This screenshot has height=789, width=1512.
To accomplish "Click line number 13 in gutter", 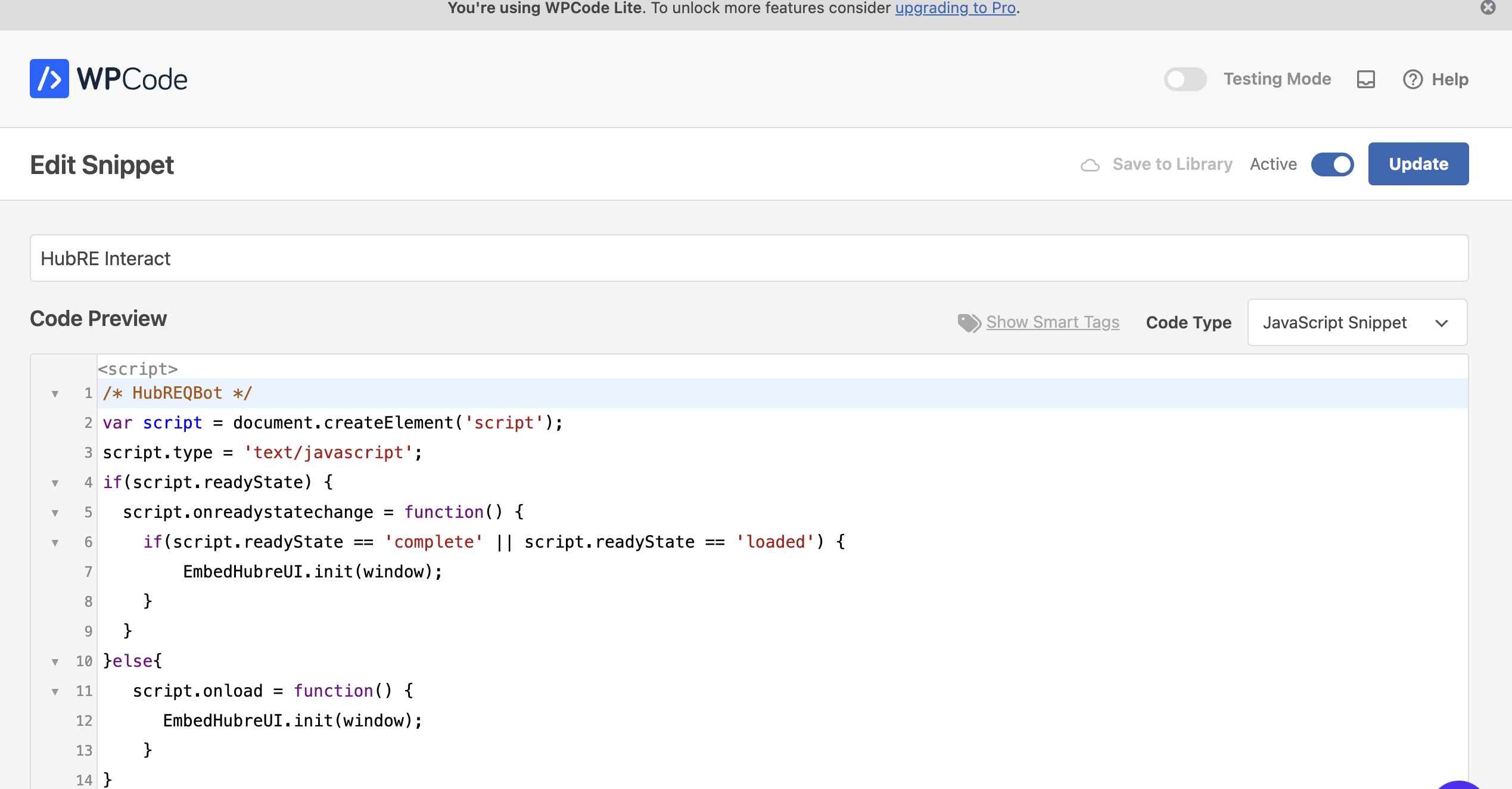I will [x=84, y=750].
